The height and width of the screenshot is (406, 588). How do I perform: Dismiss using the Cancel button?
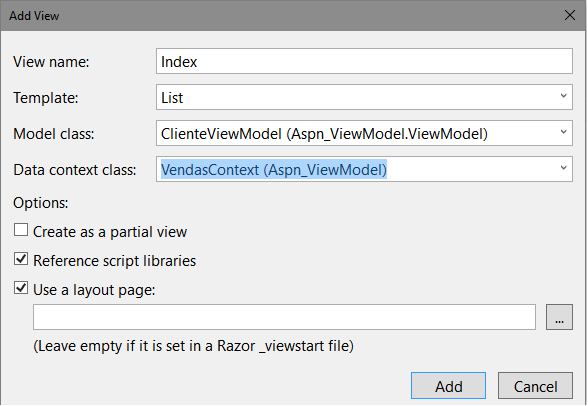(535, 386)
